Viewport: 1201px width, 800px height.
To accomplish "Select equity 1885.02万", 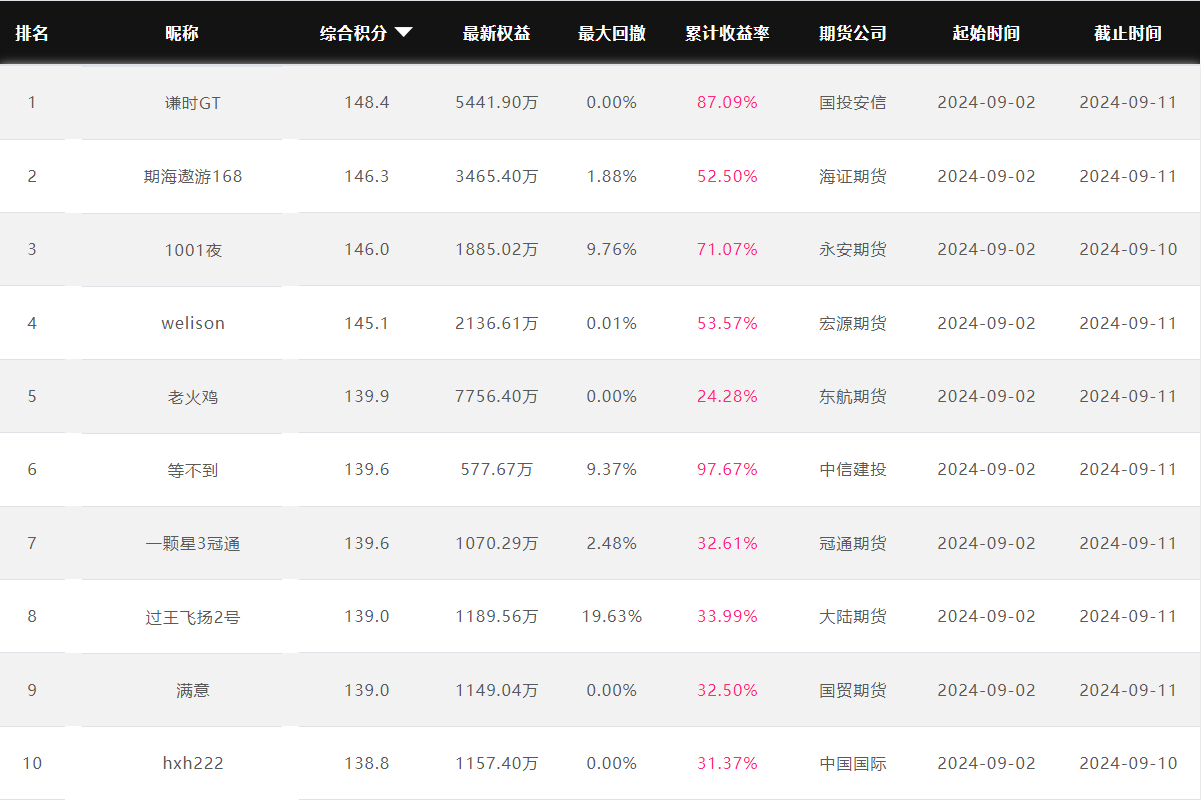I will pyautogui.click(x=497, y=249).
